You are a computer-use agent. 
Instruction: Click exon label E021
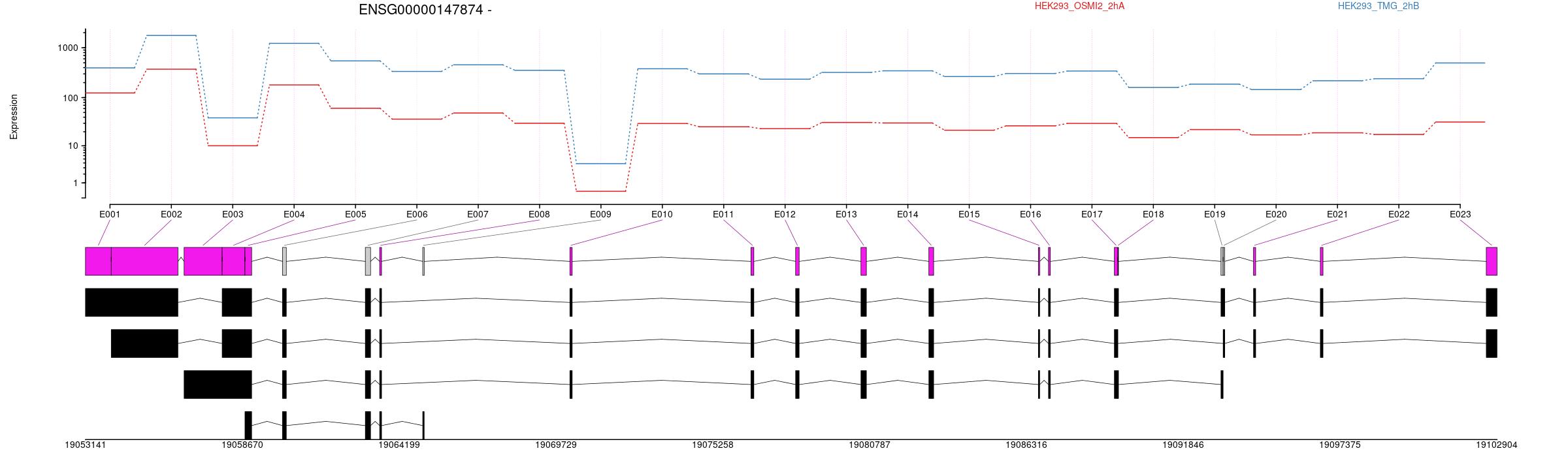click(1337, 214)
